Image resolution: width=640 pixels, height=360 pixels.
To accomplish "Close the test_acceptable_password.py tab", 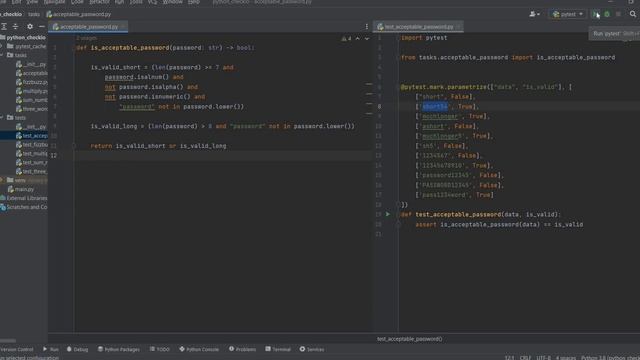I will point(458,27).
